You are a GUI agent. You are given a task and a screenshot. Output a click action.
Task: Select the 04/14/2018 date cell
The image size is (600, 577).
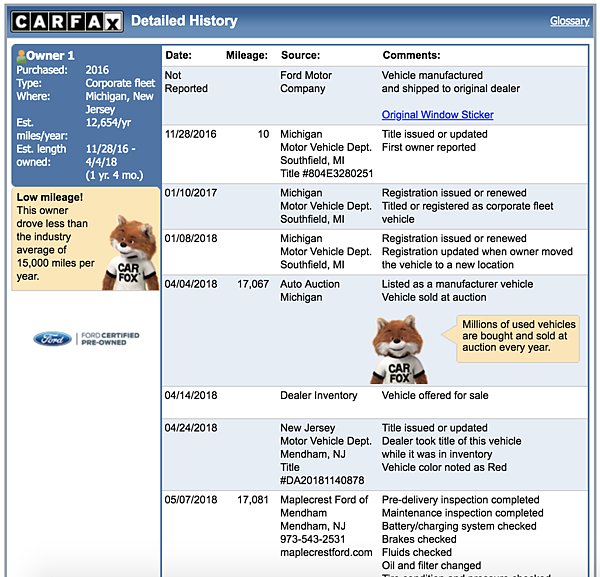(191, 395)
